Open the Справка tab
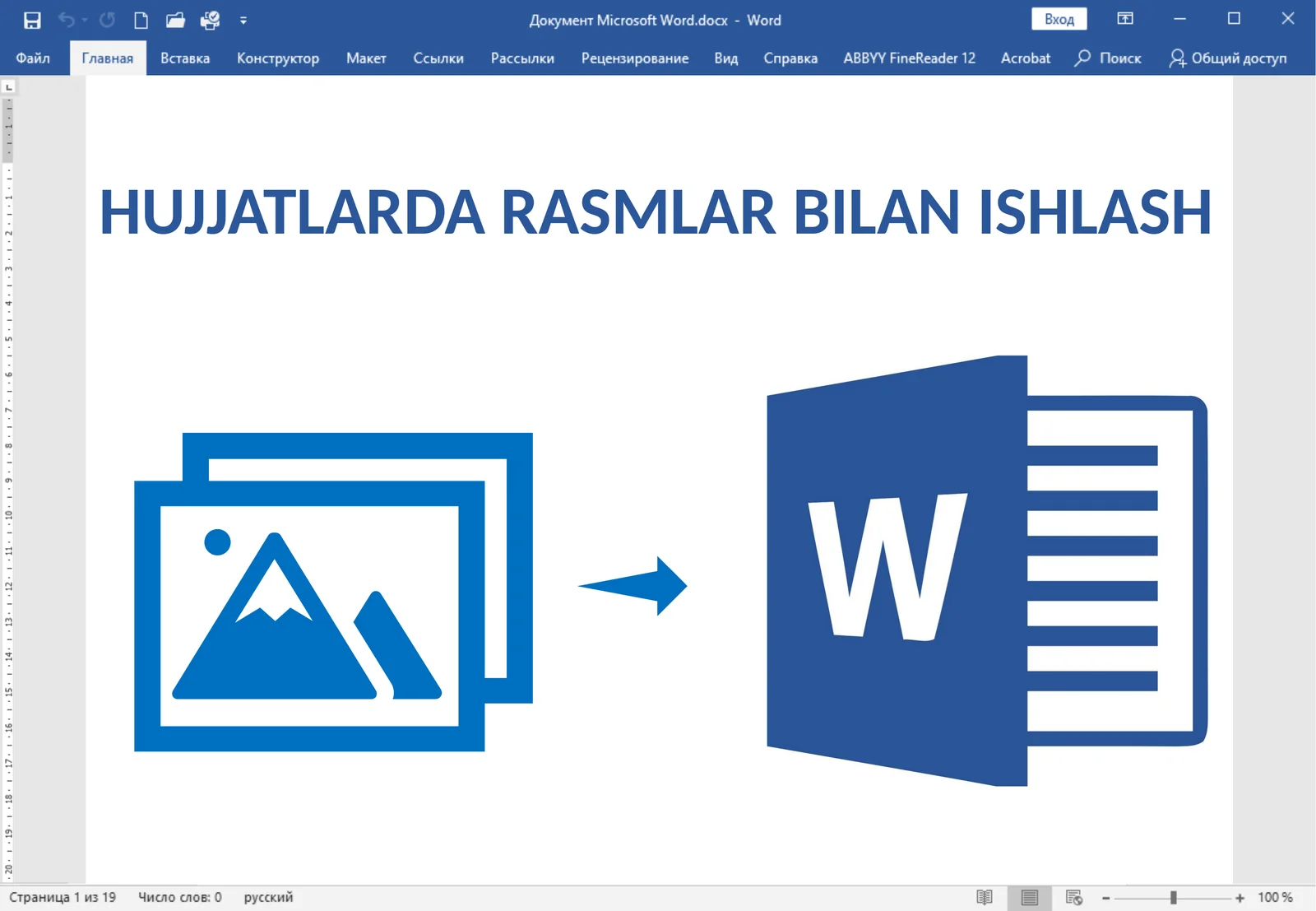Screen dimensions: 1316x911 pyautogui.click(x=790, y=58)
